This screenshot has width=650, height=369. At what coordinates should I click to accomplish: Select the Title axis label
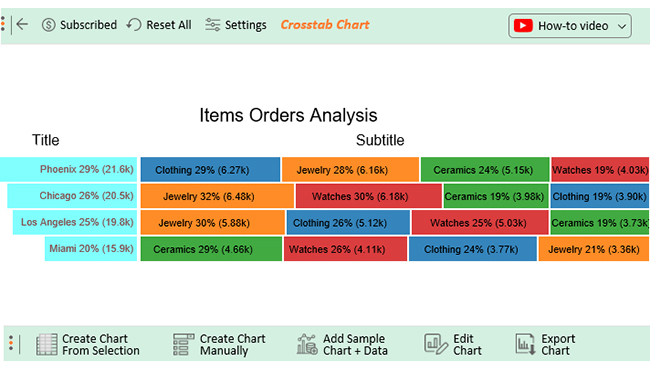pos(46,140)
